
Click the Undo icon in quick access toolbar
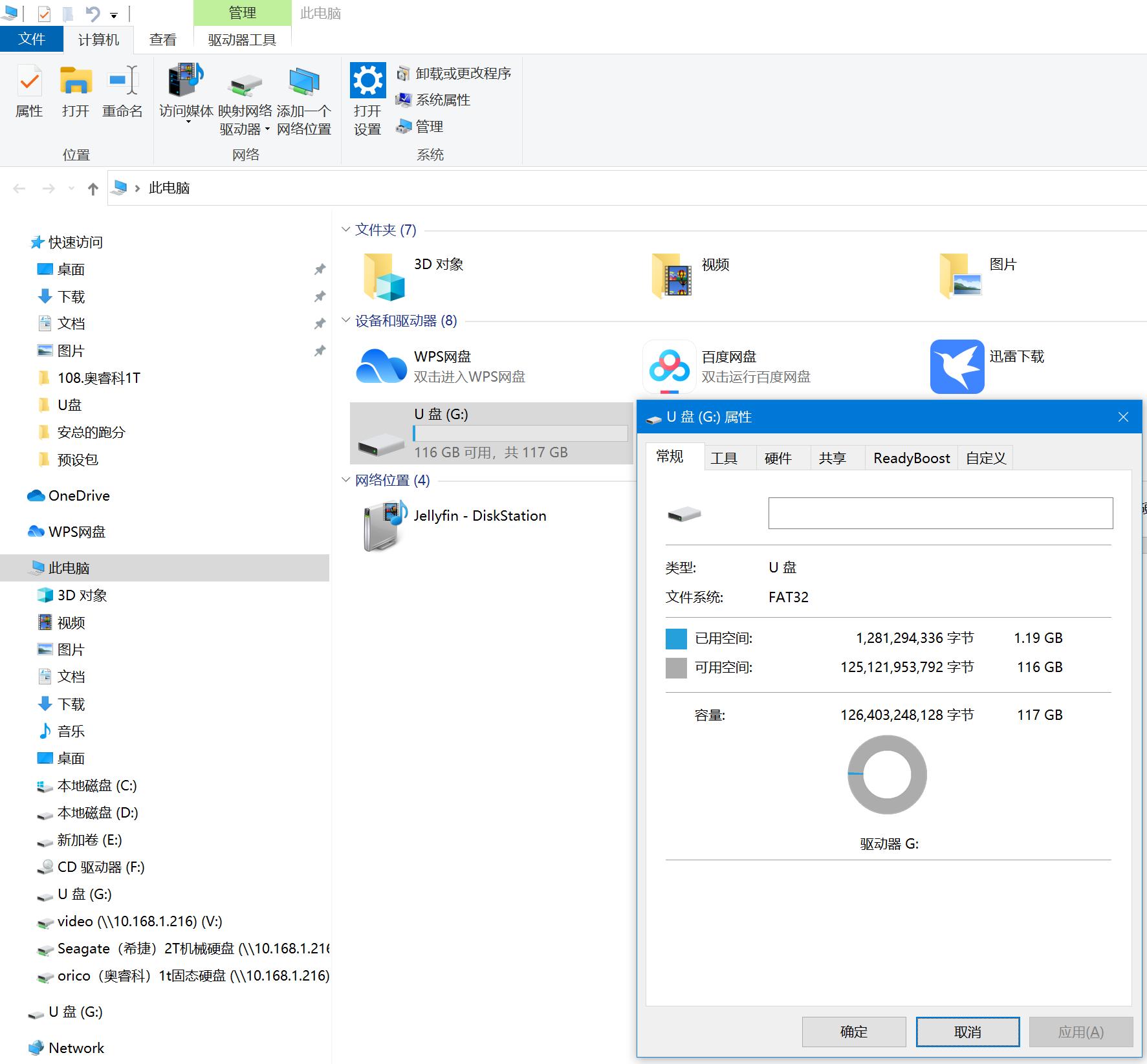pos(93,13)
